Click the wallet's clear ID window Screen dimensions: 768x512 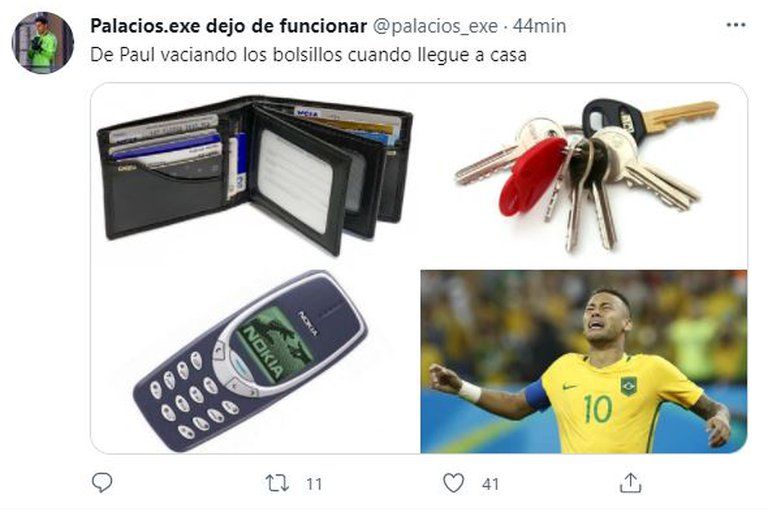coord(295,180)
